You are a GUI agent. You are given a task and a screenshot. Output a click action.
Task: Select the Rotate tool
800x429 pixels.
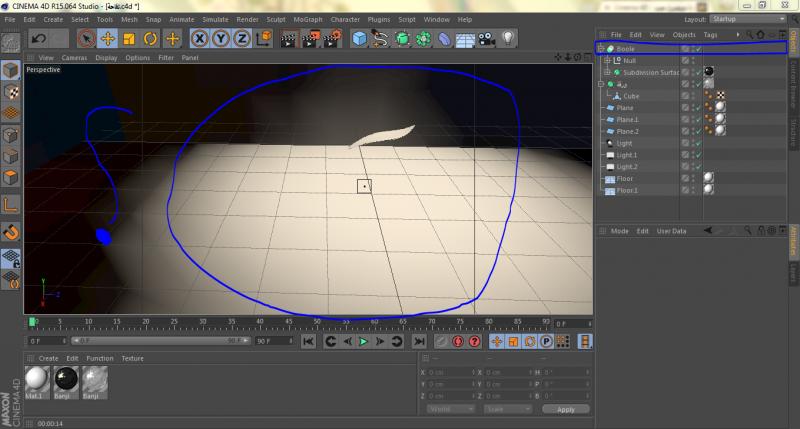(x=151, y=38)
